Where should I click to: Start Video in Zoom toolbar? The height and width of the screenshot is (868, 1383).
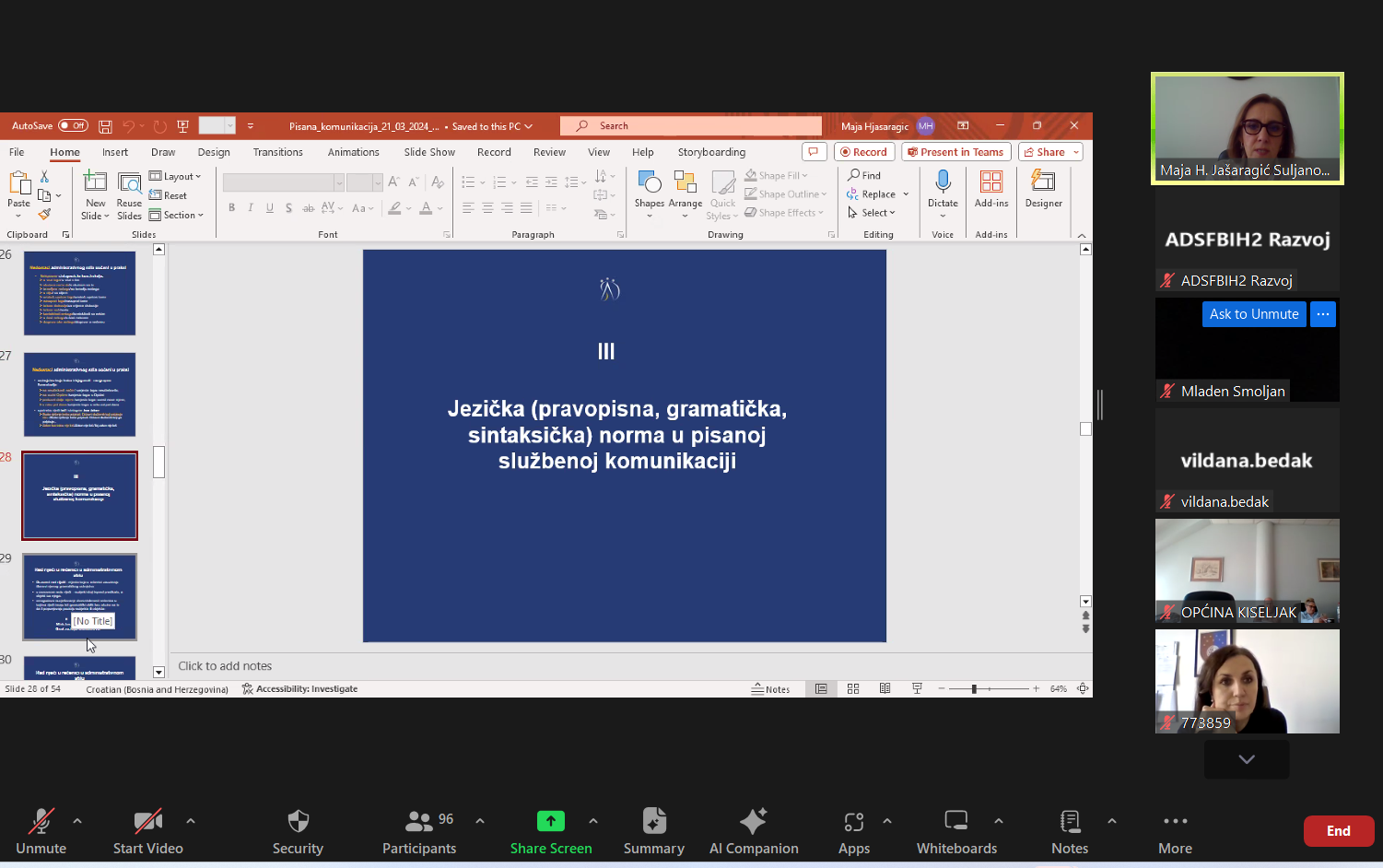(x=147, y=822)
